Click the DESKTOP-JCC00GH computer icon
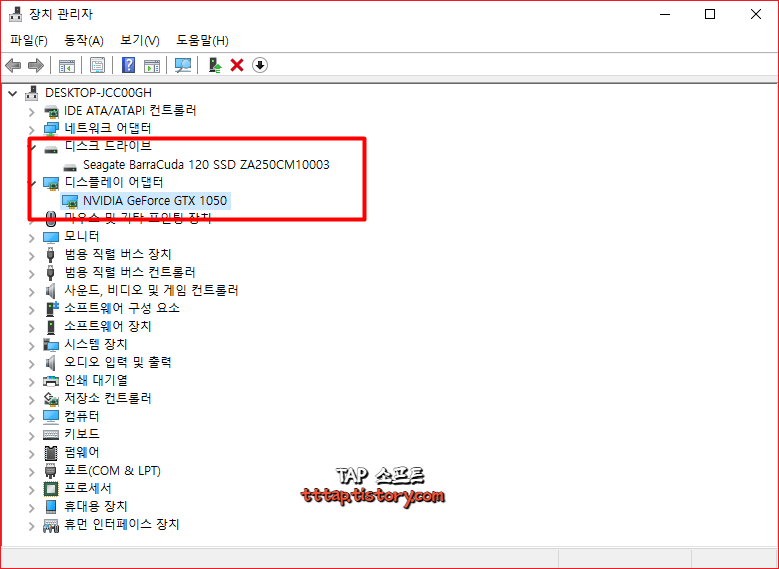This screenshot has width=779, height=569. [x=32, y=92]
